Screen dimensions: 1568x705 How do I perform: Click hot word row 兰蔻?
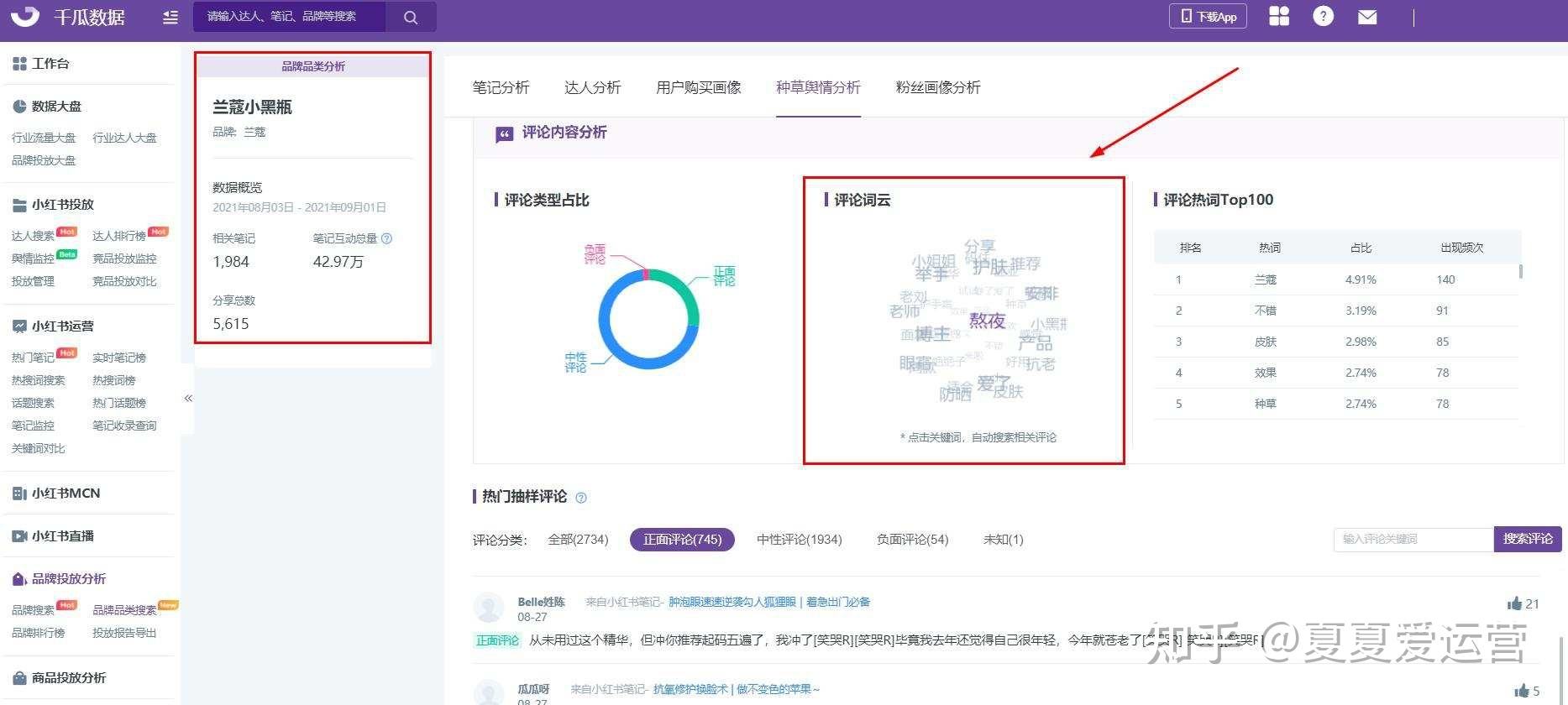pos(1336,279)
